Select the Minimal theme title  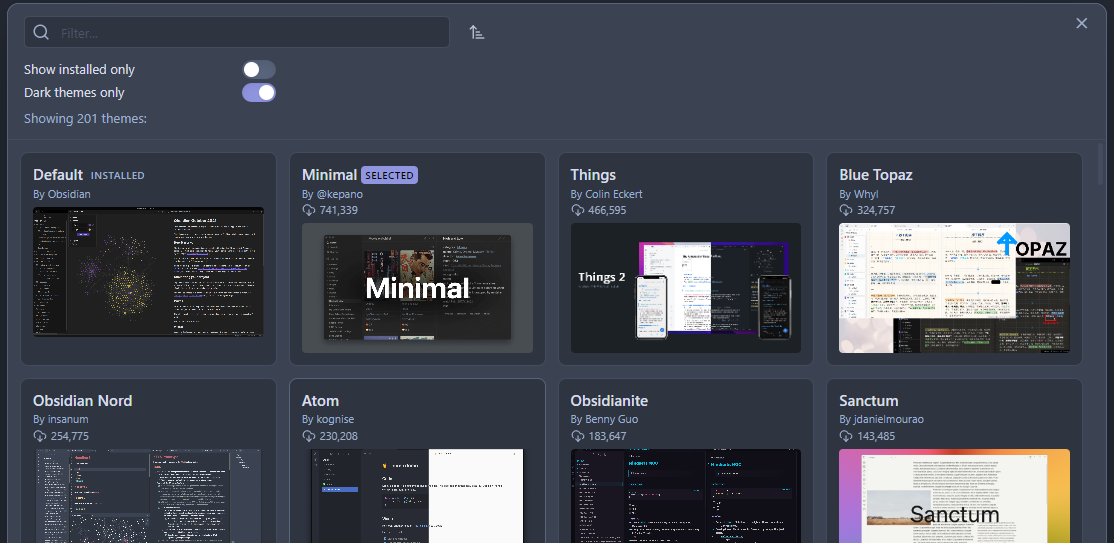click(x=329, y=175)
